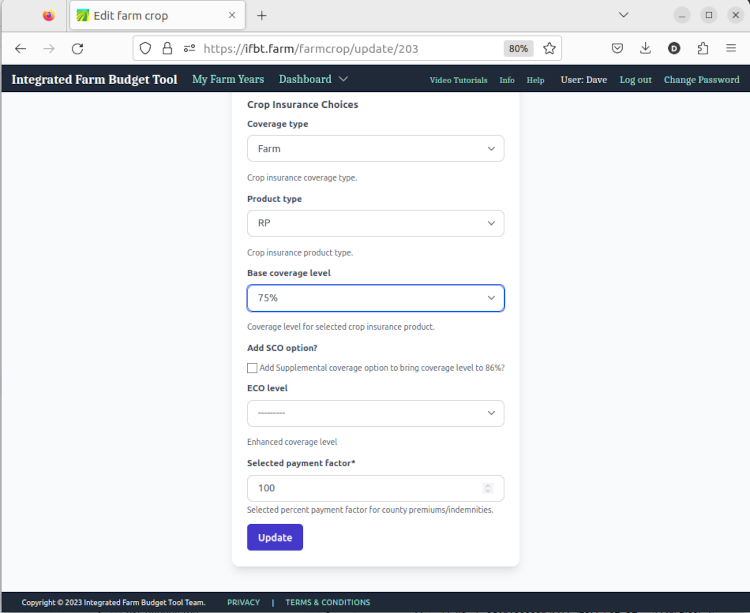Reload the page with the refresh icon
Viewport: 750px width, 613px height.
point(77,48)
